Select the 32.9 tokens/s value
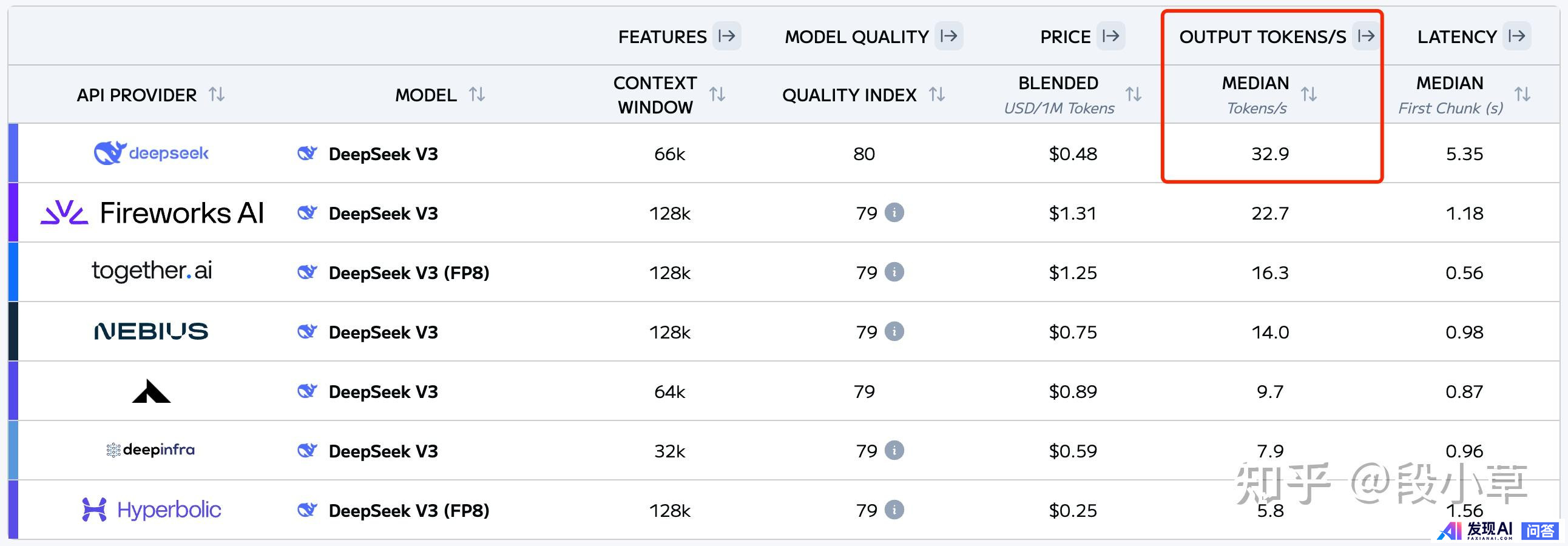 click(x=1269, y=153)
